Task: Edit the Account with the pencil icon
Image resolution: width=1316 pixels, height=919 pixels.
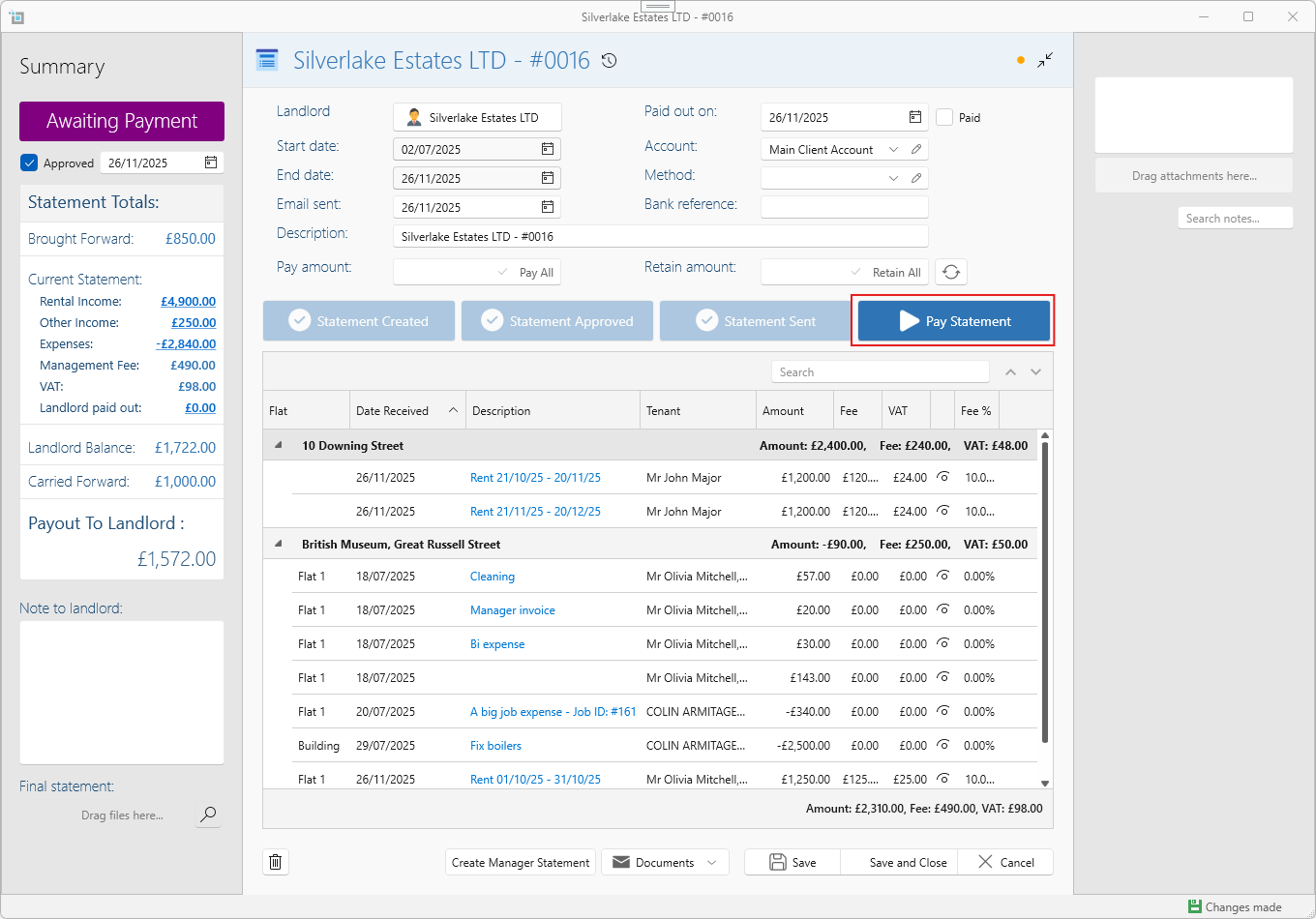Action: coord(916,149)
